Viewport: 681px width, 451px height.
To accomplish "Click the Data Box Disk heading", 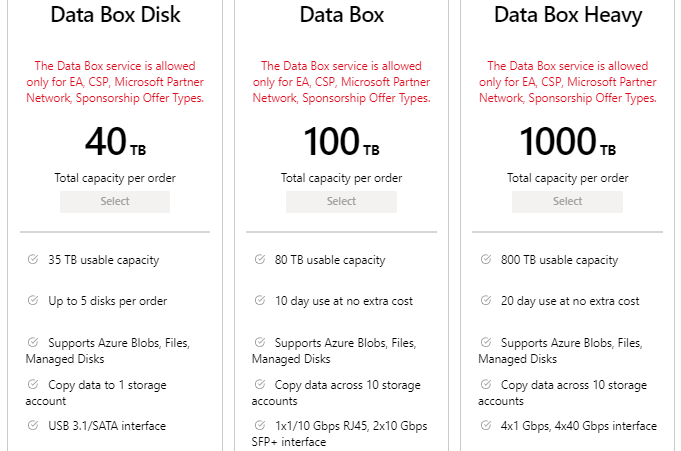I will tap(115, 14).
